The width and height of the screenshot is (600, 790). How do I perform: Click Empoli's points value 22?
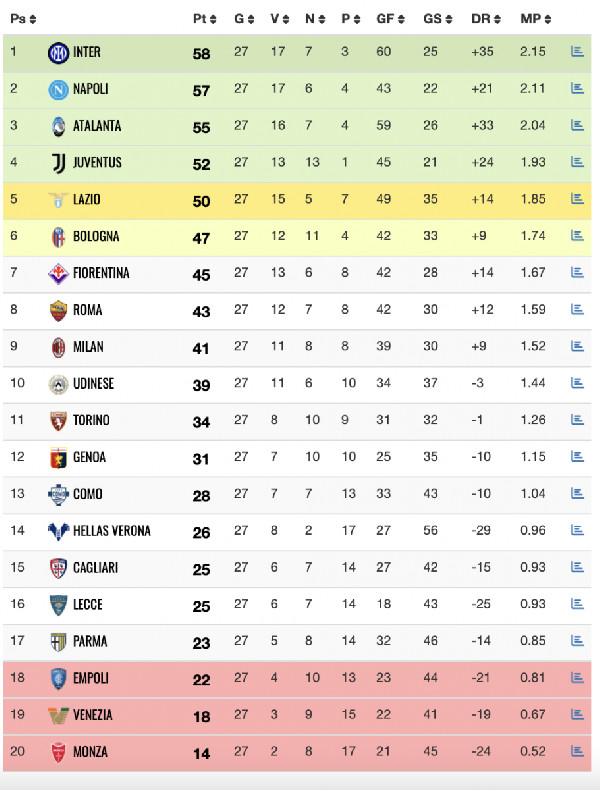[x=201, y=679]
